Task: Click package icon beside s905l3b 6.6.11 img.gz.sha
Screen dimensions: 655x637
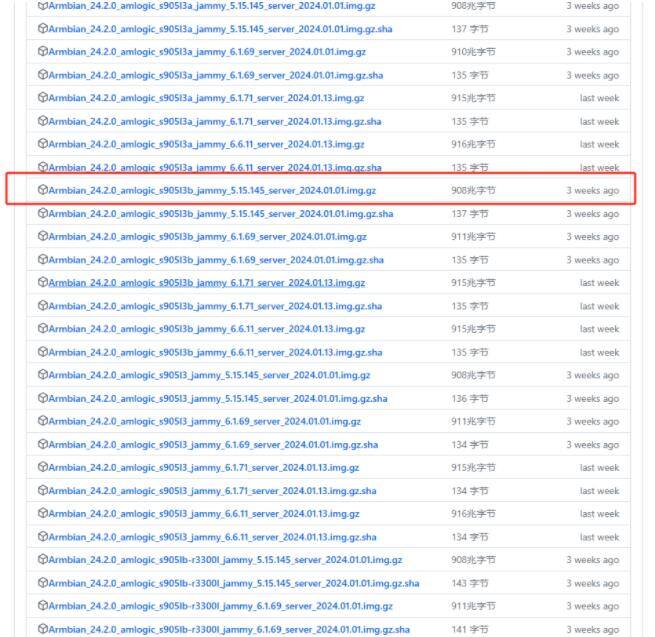Action: [42, 352]
